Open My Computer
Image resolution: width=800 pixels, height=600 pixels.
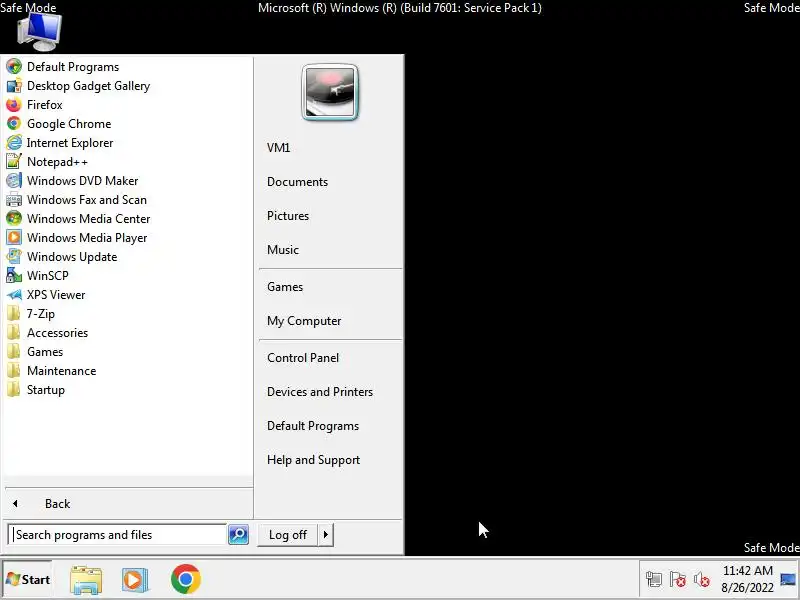[x=304, y=321]
